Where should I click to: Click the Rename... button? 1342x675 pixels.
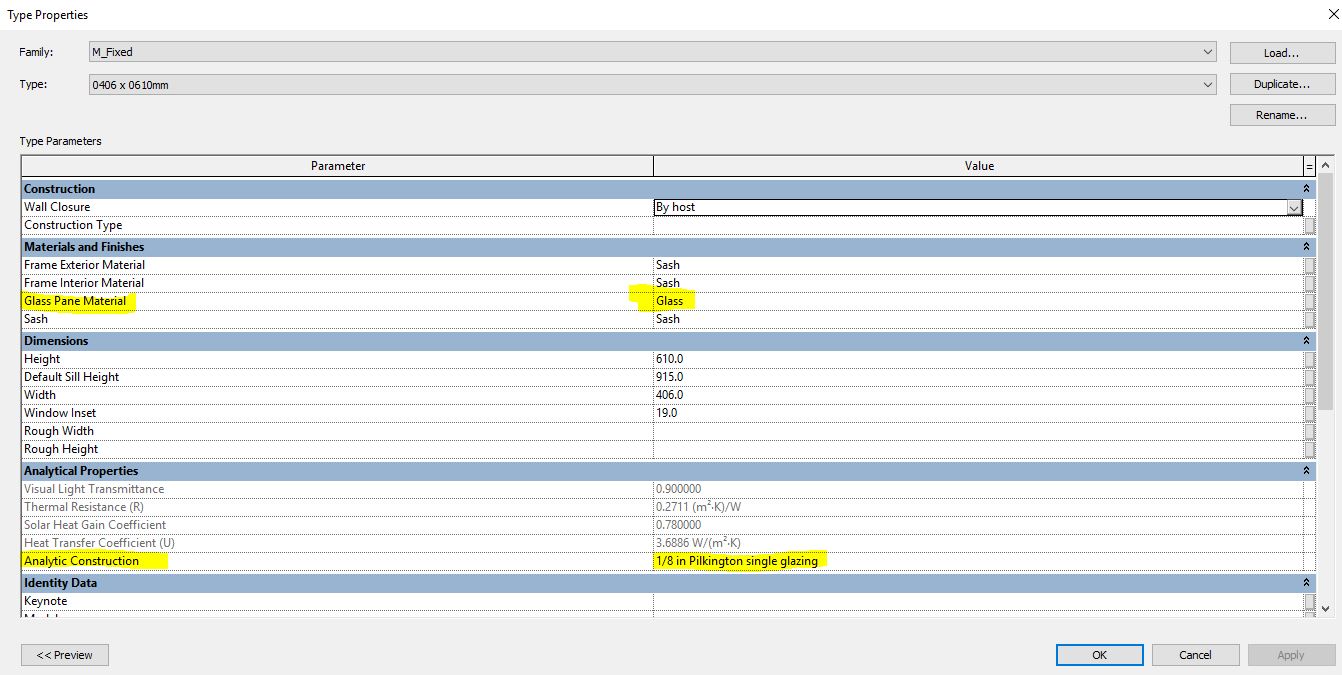click(1282, 115)
